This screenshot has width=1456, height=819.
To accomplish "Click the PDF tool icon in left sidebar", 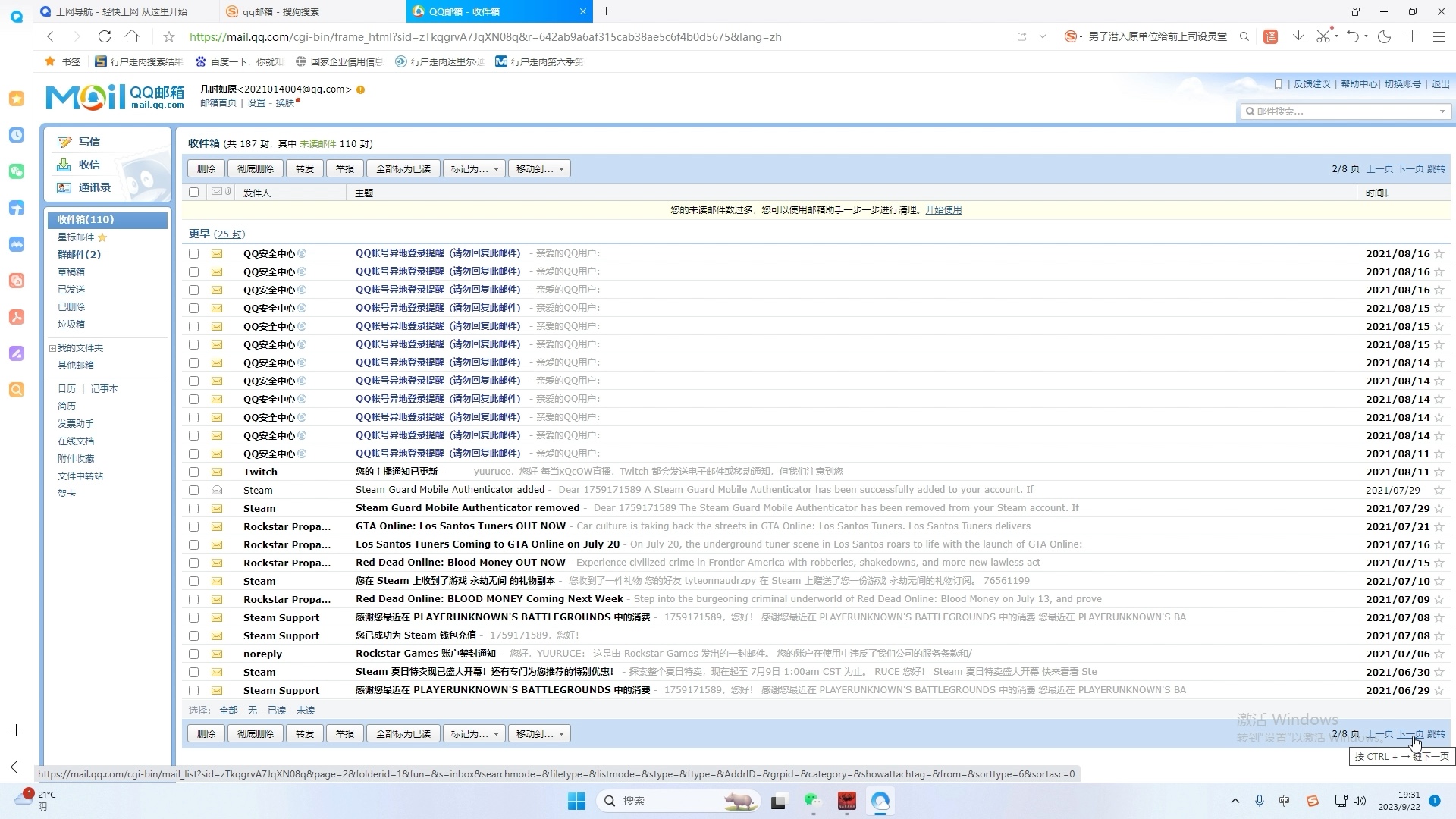I will [17, 317].
